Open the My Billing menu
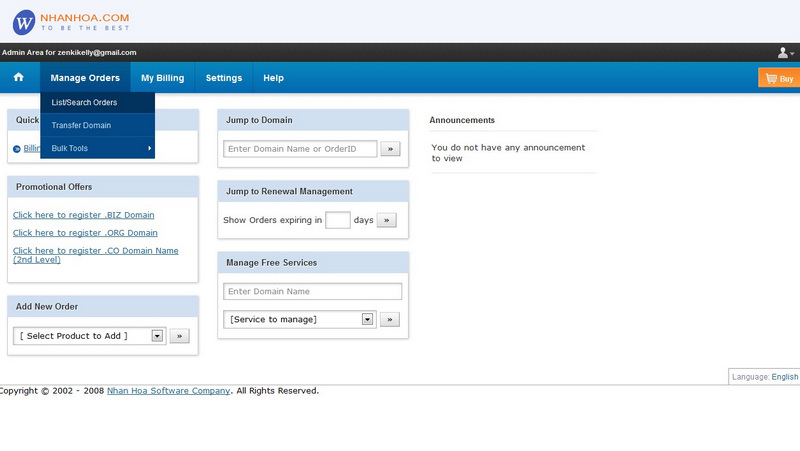 [162, 78]
